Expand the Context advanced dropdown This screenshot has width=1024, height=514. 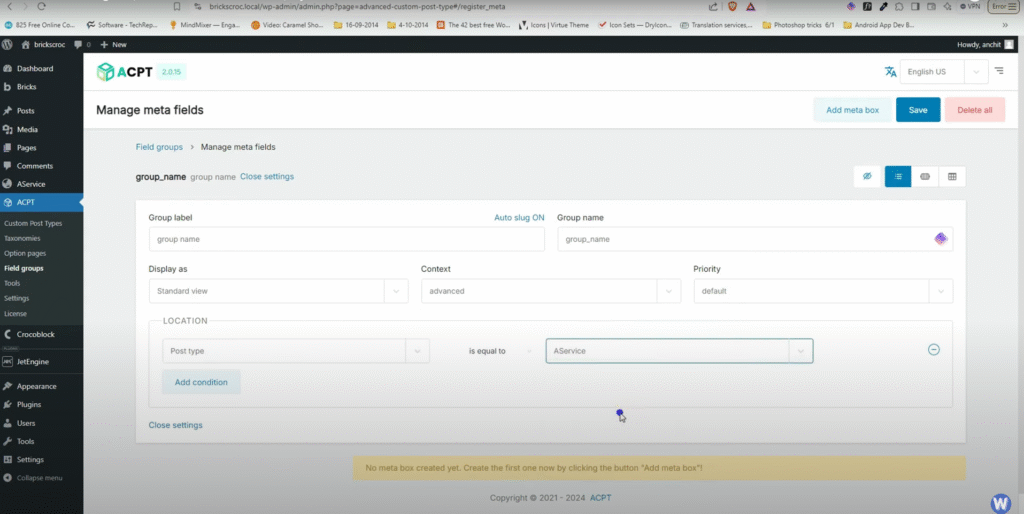(x=551, y=291)
